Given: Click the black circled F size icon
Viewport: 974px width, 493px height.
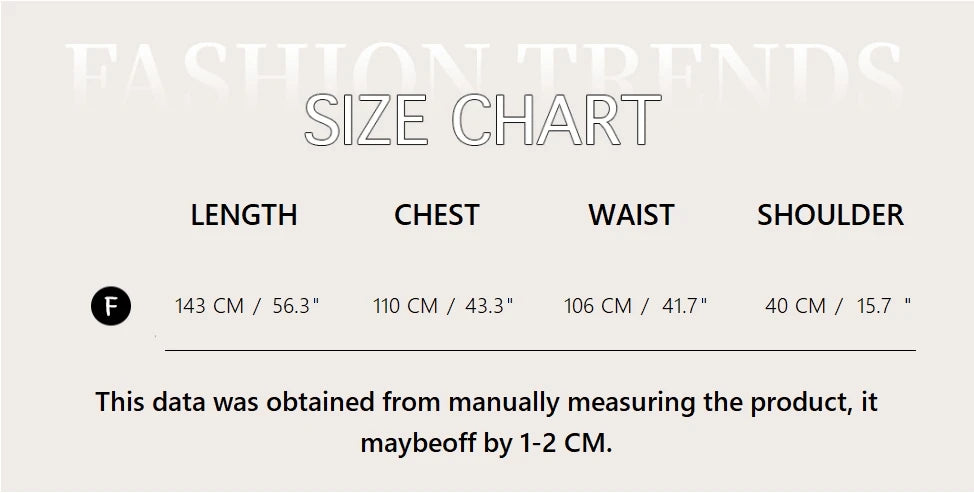Looking at the screenshot, I should click(x=111, y=307).
